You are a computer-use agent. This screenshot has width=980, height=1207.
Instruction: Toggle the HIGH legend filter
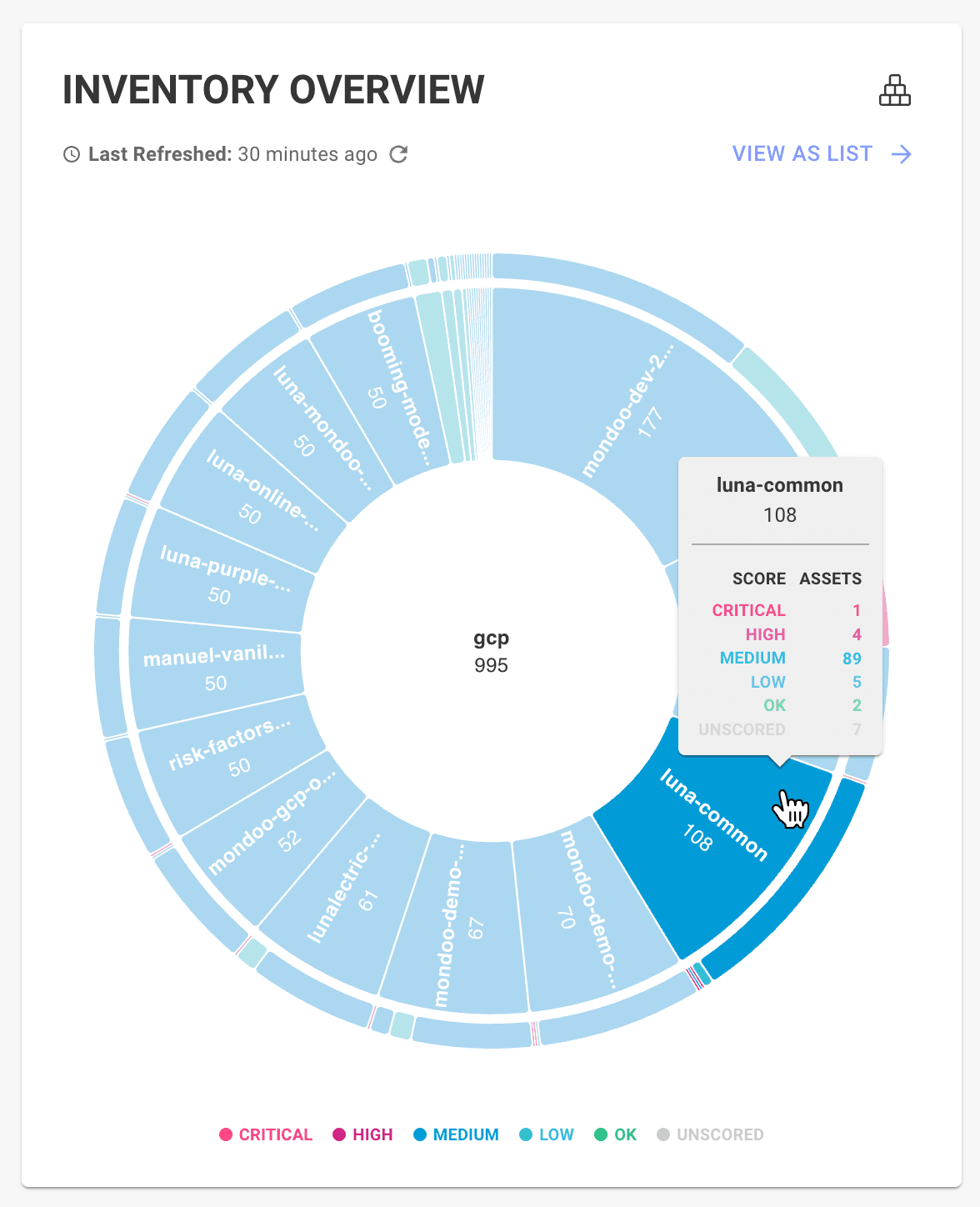[362, 1134]
